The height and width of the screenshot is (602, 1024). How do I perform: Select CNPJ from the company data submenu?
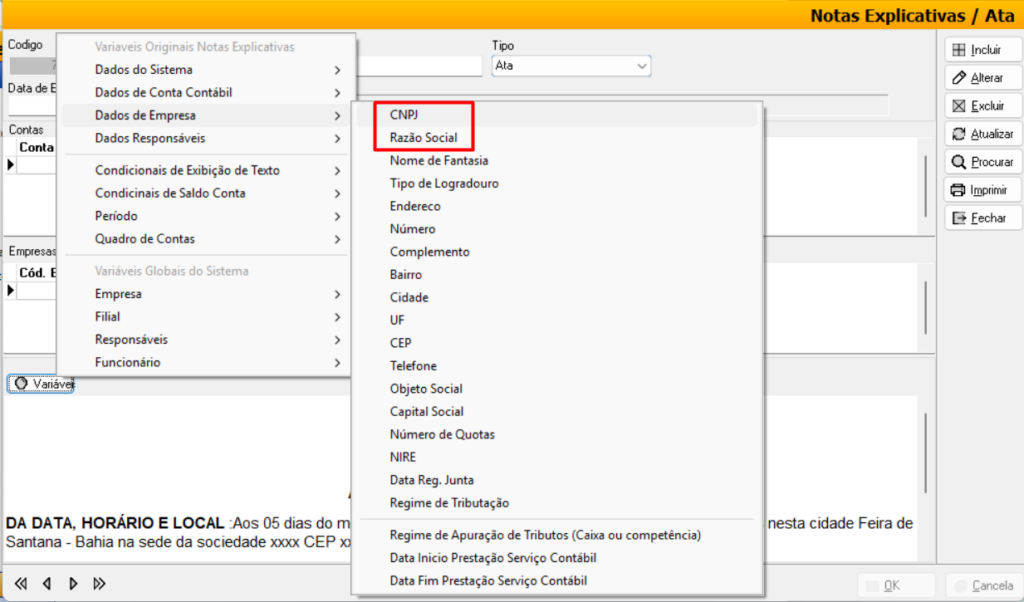tap(403, 114)
